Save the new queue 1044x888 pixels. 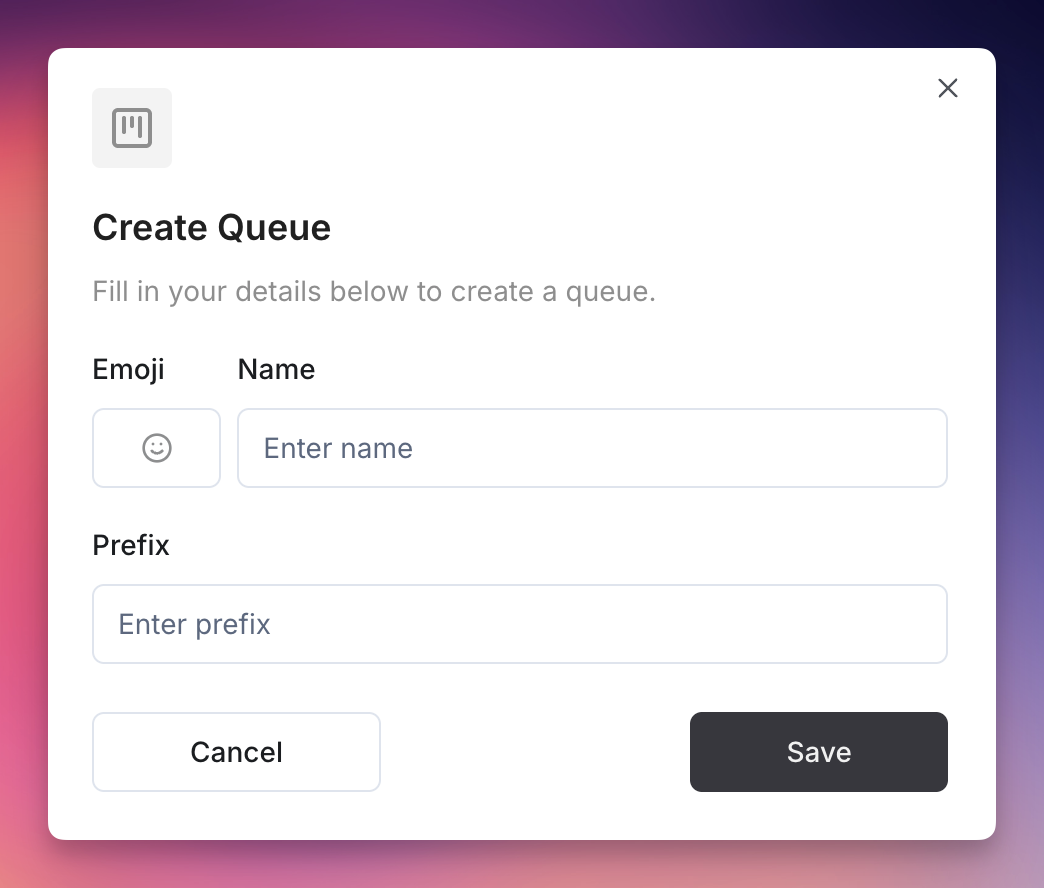[x=819, y=752]
